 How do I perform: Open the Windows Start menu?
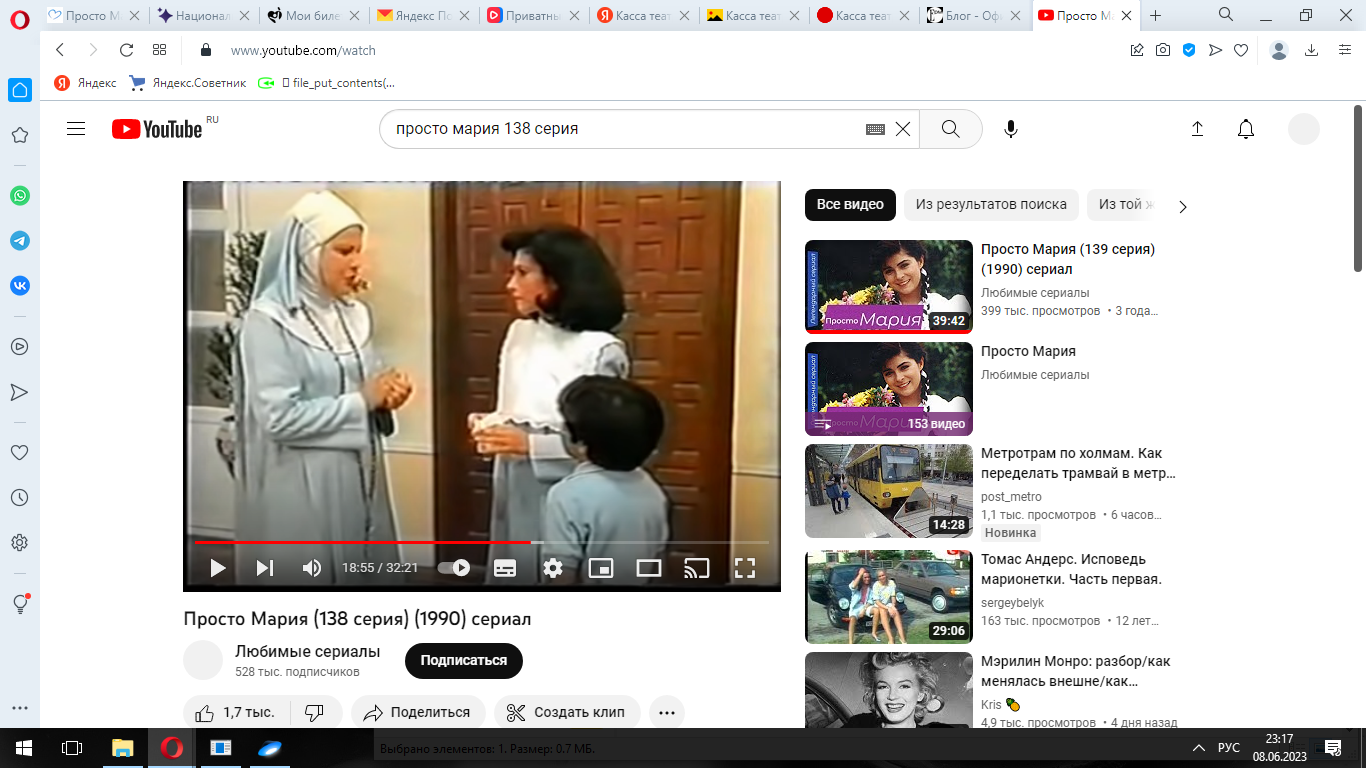23,748
